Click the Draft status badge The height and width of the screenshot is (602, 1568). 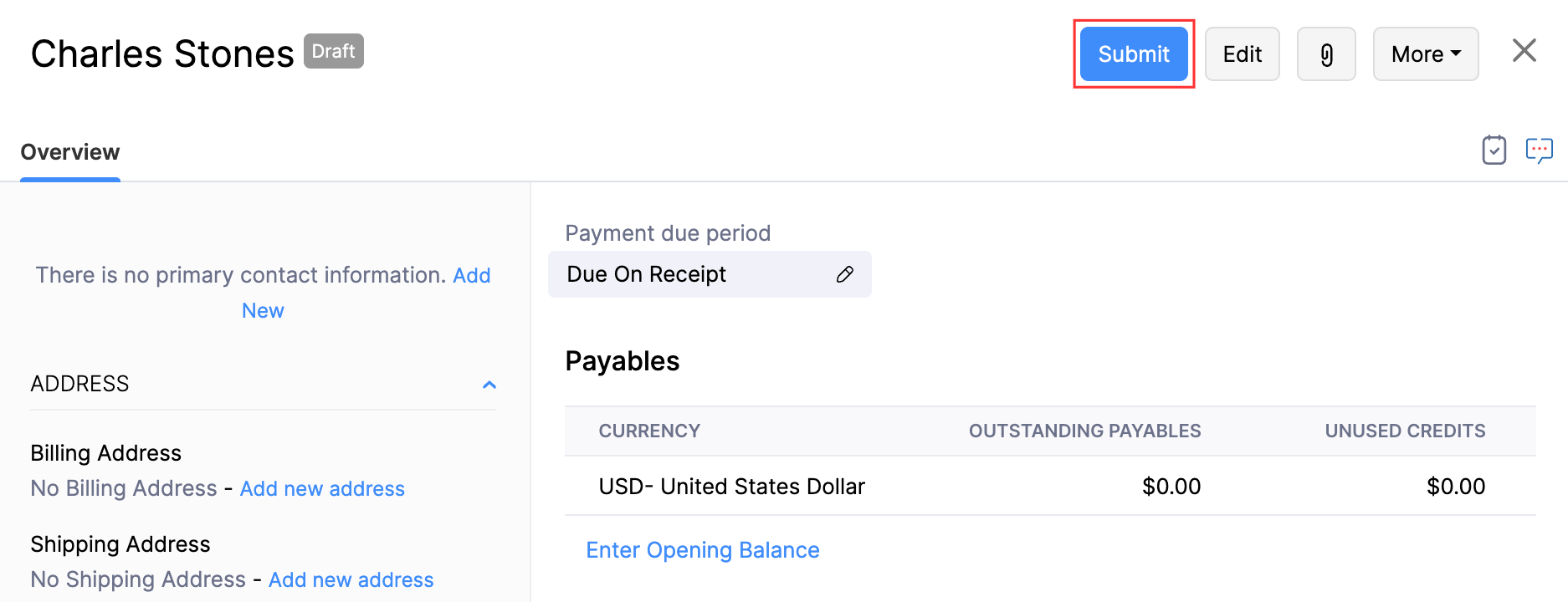tap(333, 52)
